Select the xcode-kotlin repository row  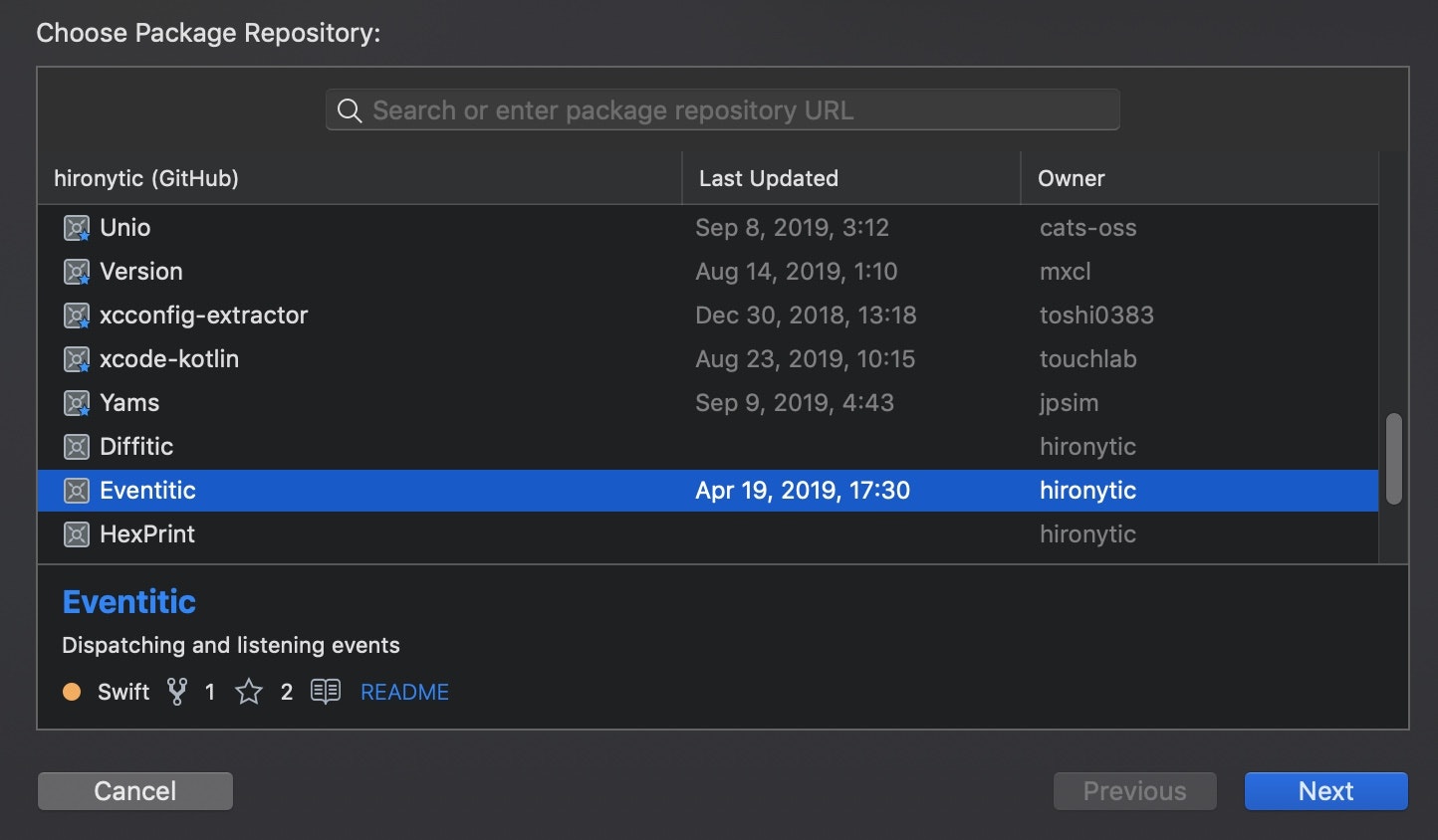click(708, 359)
